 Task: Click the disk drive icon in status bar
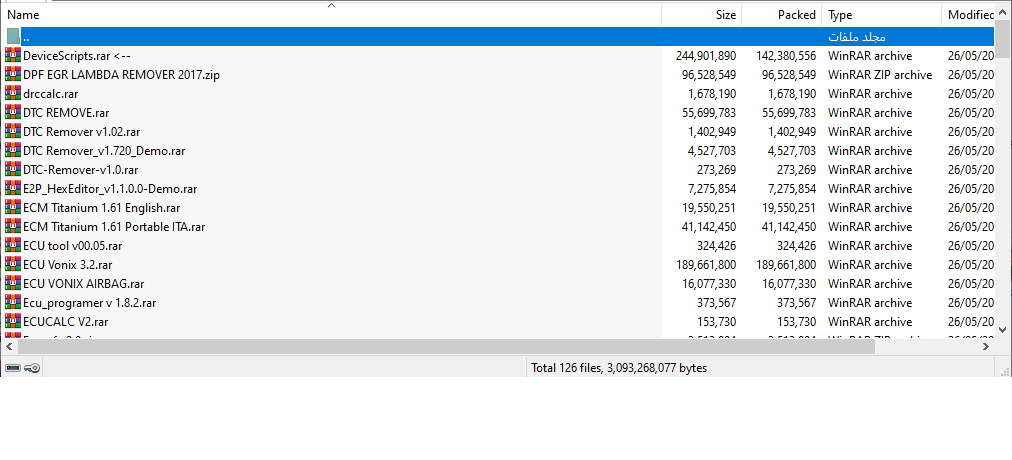pos(12,368)
